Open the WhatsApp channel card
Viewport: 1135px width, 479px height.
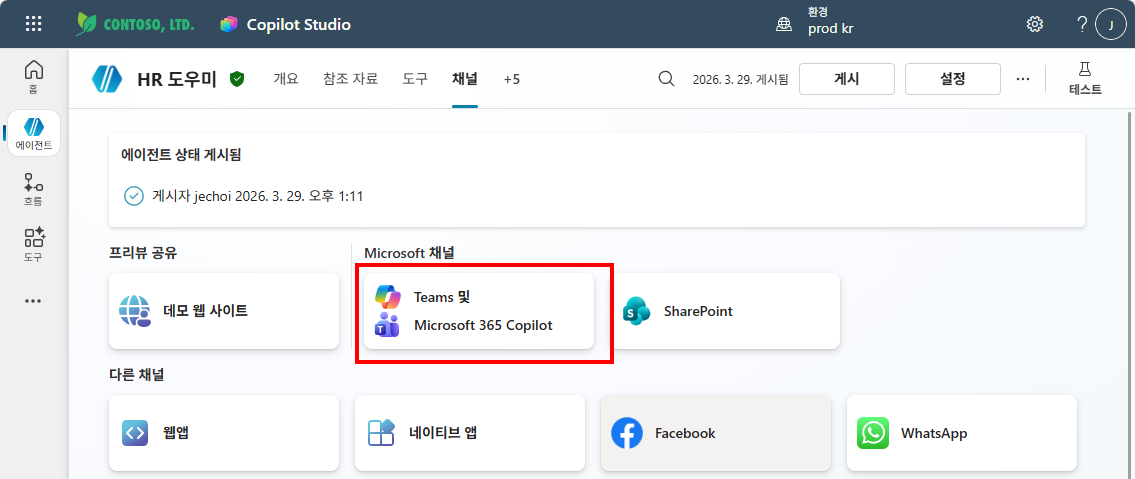point(962,433)
